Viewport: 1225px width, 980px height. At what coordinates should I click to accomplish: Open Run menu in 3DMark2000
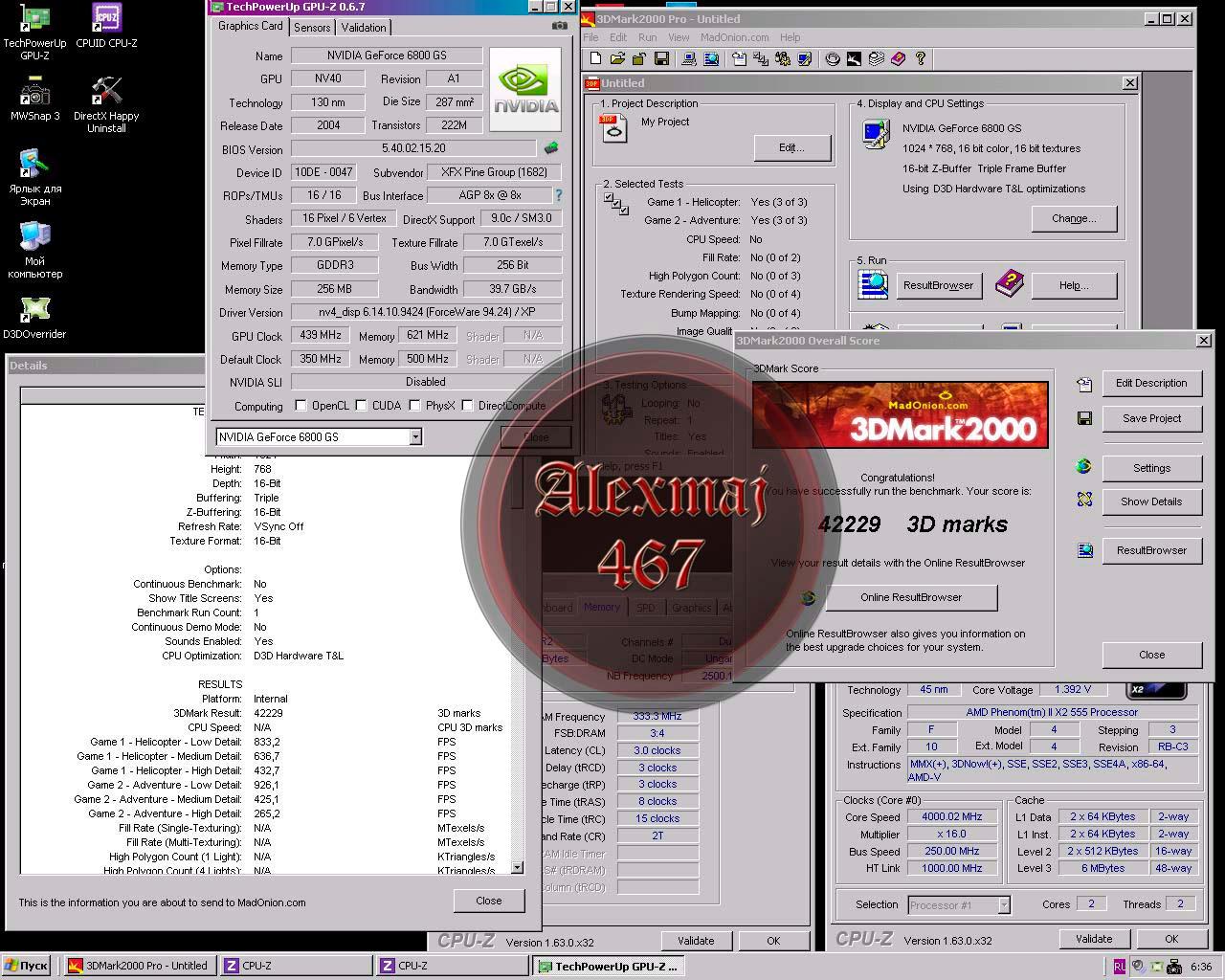648,37
